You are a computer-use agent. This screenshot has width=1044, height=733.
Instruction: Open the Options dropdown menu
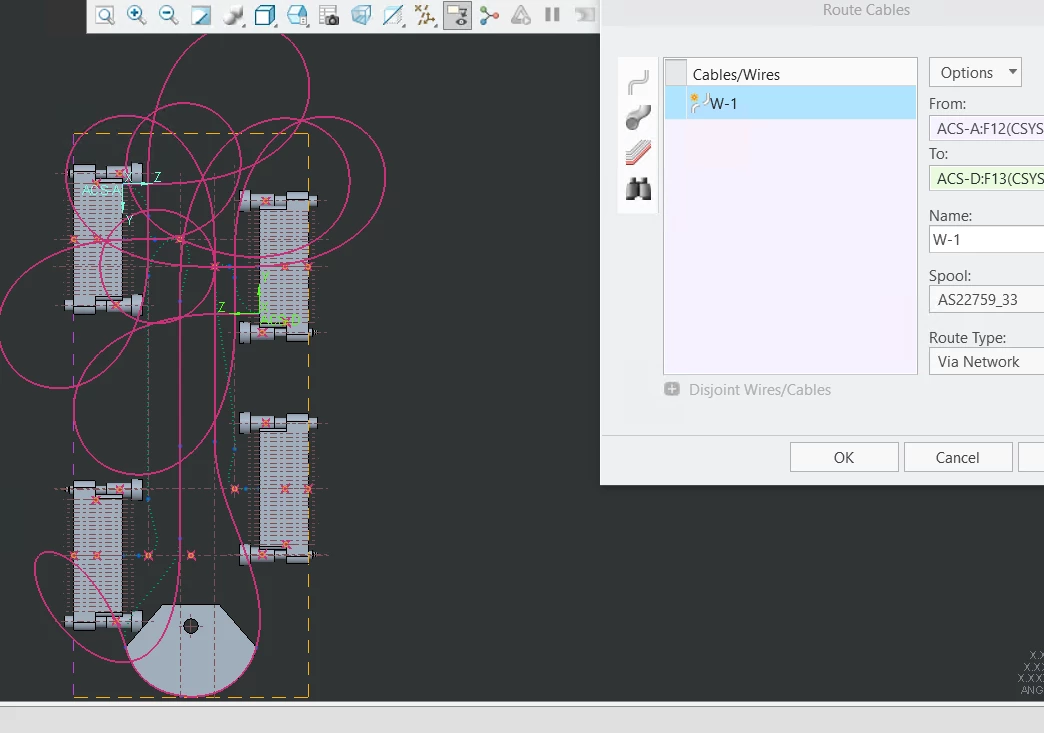(975, 73)
